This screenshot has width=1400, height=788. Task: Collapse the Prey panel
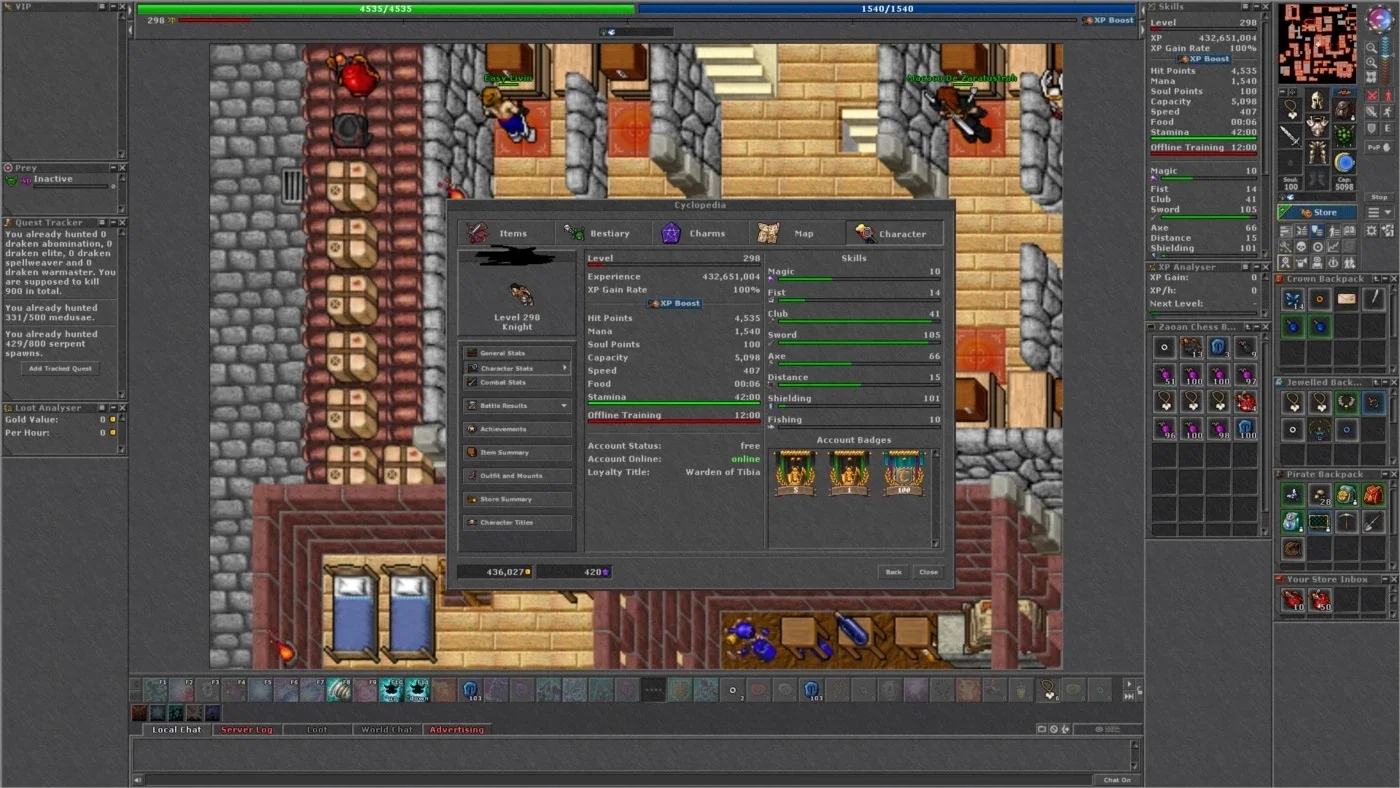coord(112,168)
